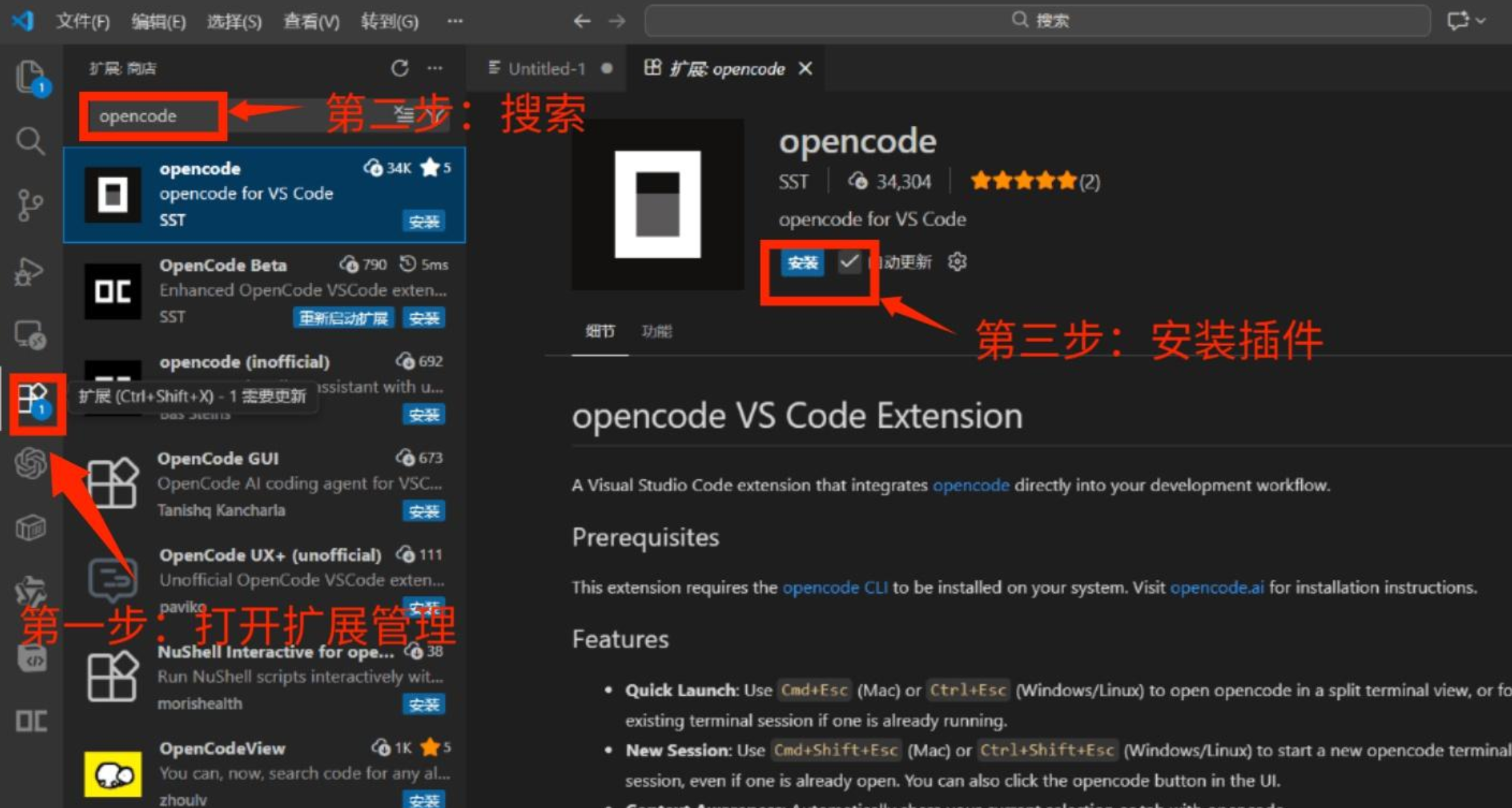Open Source Control view icon
The height and width of the screenshot is (808, 1512).
[x=30, y=205]
